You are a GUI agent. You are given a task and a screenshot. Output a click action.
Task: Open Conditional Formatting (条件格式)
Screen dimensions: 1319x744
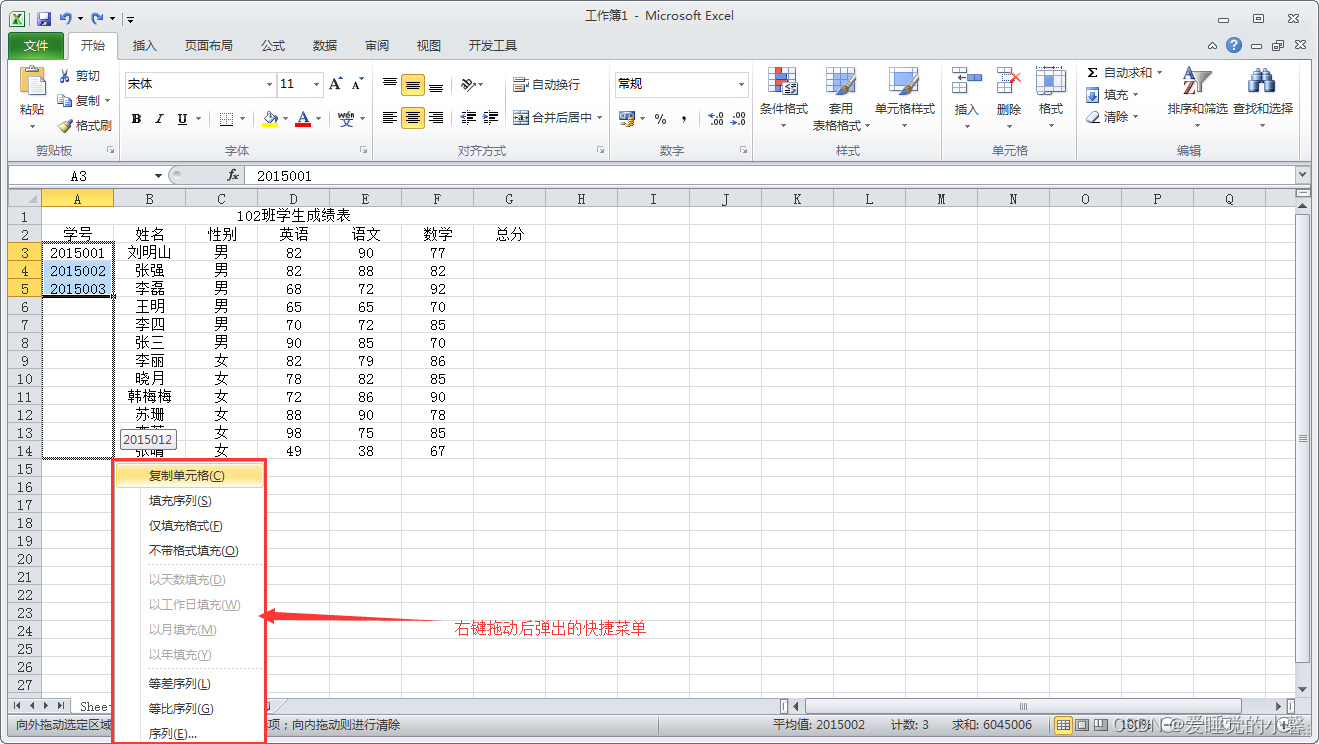pos(783,99)
